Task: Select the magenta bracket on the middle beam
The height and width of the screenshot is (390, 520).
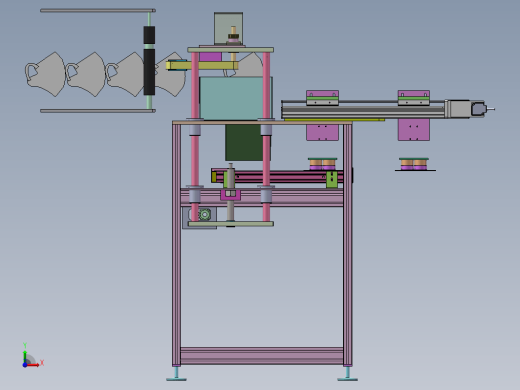Action: pyautogui.click(x=230, y=195)
